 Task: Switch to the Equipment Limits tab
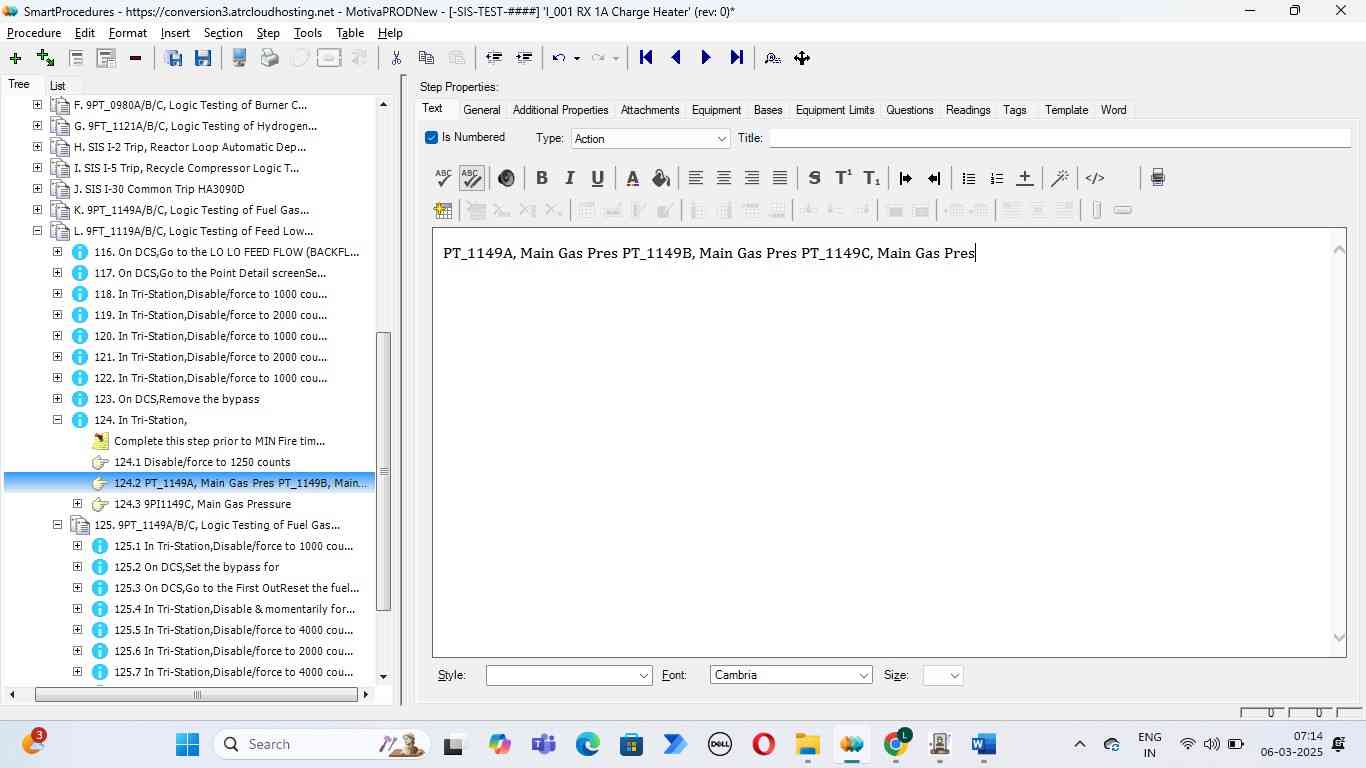(834, 110)
